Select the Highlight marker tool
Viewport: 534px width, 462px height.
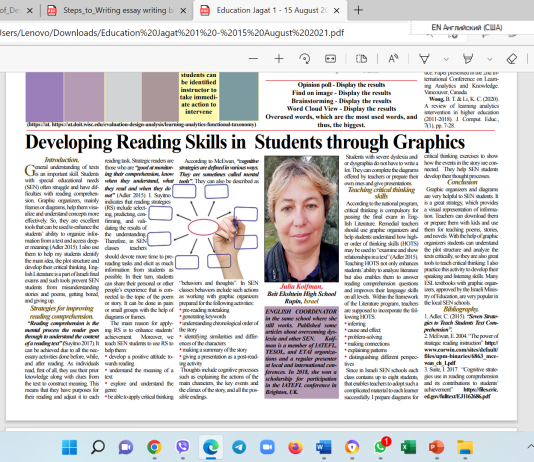(468, 59)
